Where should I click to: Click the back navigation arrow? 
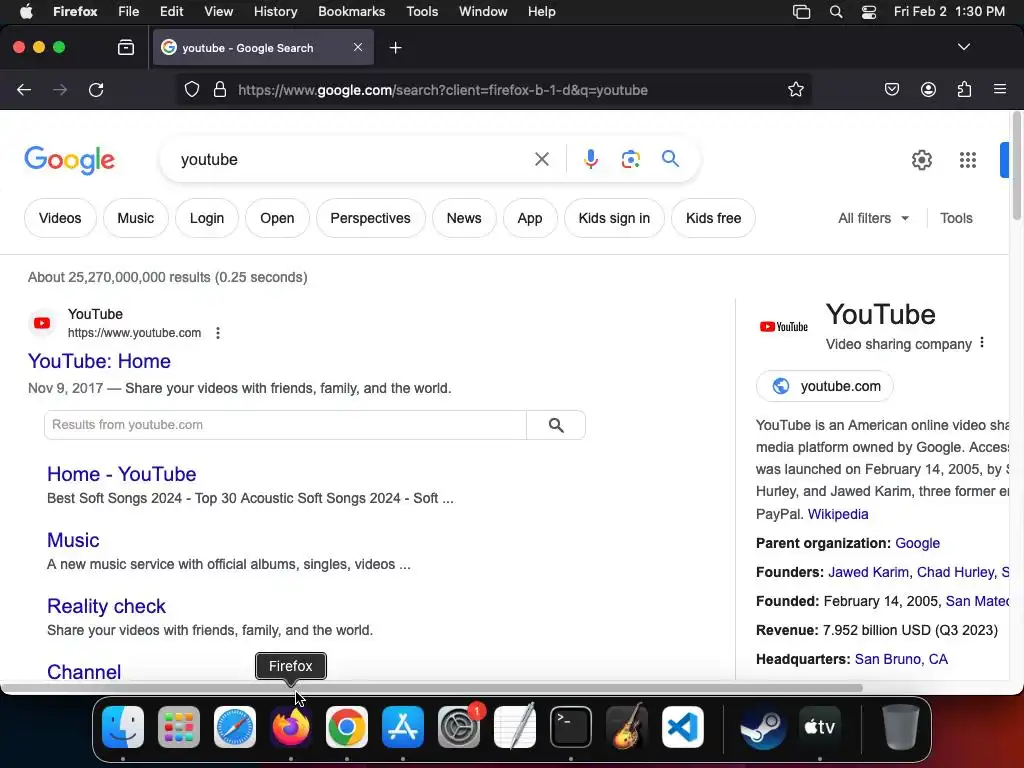point(24,89)
